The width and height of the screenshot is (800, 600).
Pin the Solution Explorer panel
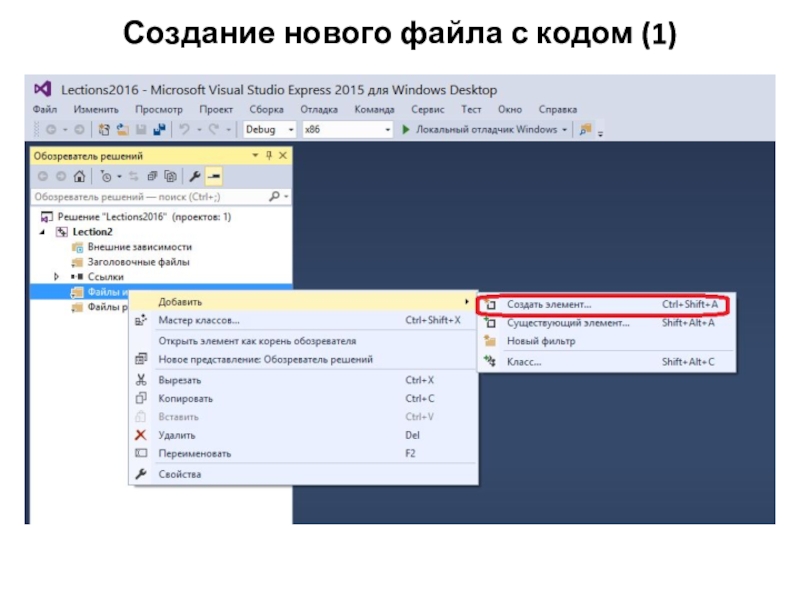269,156
